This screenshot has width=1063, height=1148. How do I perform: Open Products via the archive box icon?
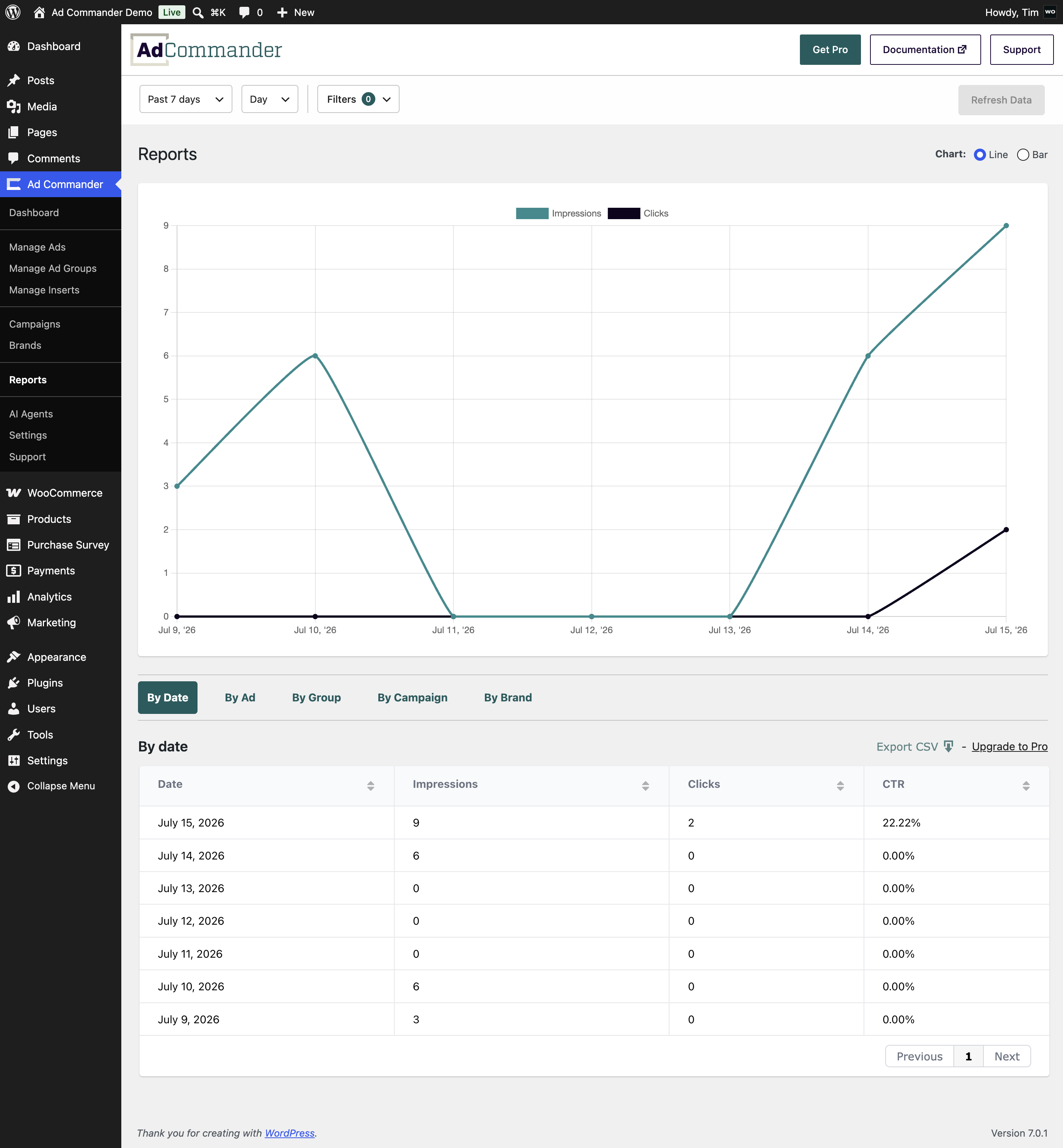point(14,519)
